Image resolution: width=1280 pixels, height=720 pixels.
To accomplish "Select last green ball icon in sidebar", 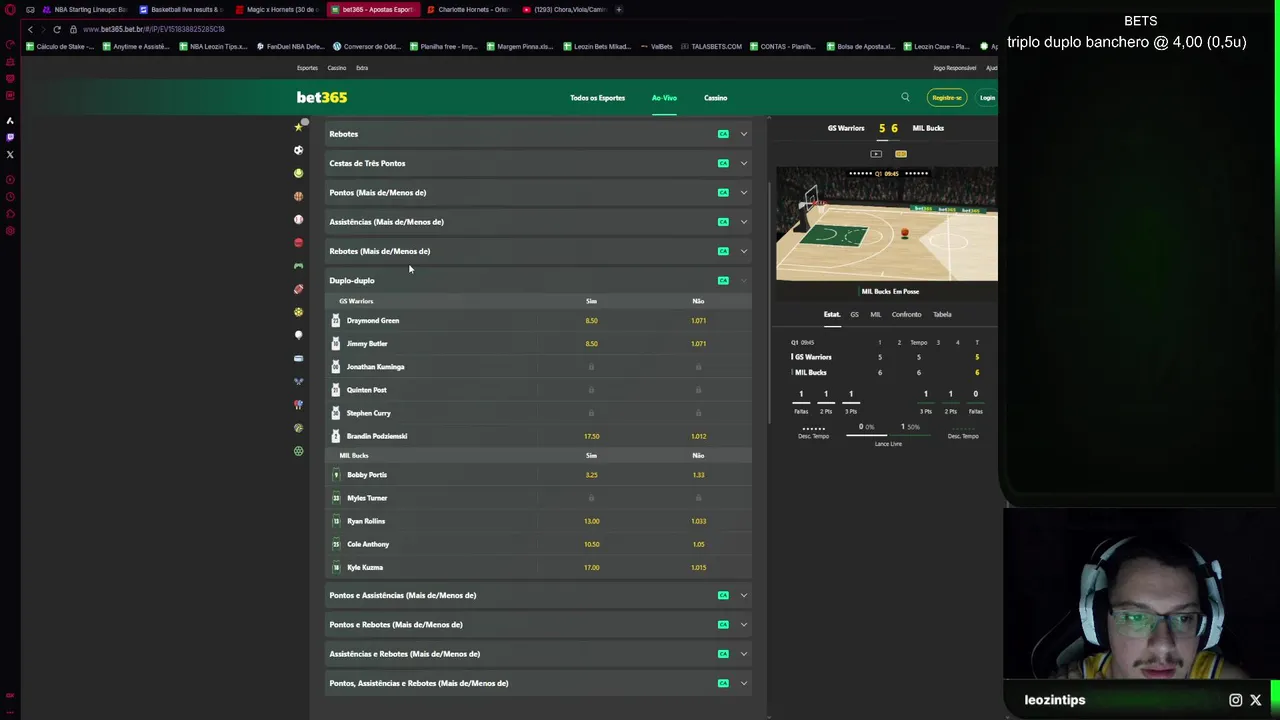I will 298,451.
